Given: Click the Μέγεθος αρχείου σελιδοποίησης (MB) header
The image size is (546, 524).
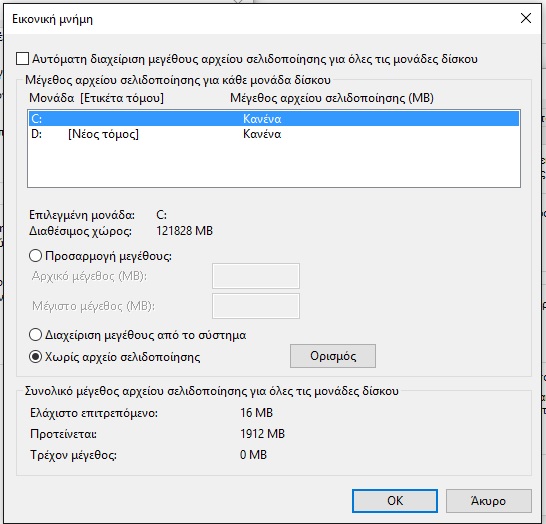Looking at the screenshot, I should [x=332, y=98].
